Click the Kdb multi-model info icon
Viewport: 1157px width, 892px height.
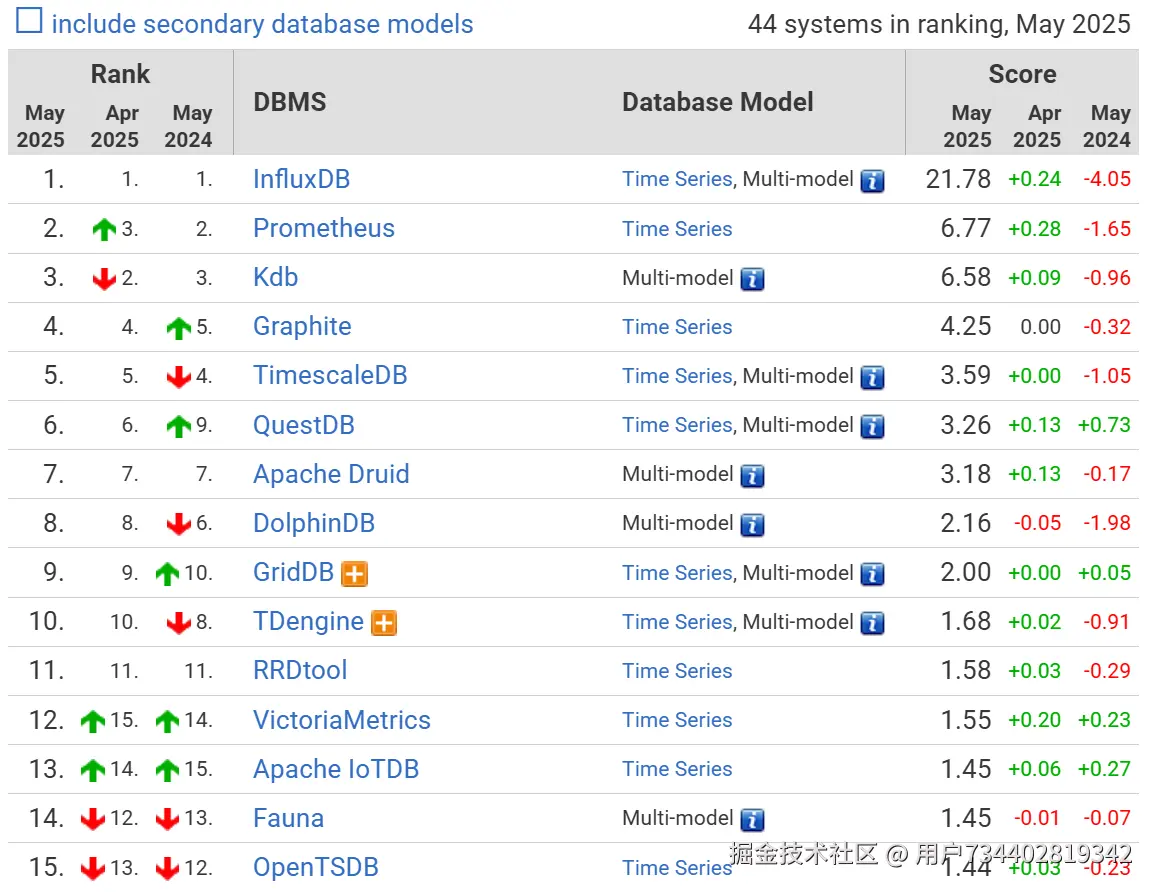coord(752,279)
